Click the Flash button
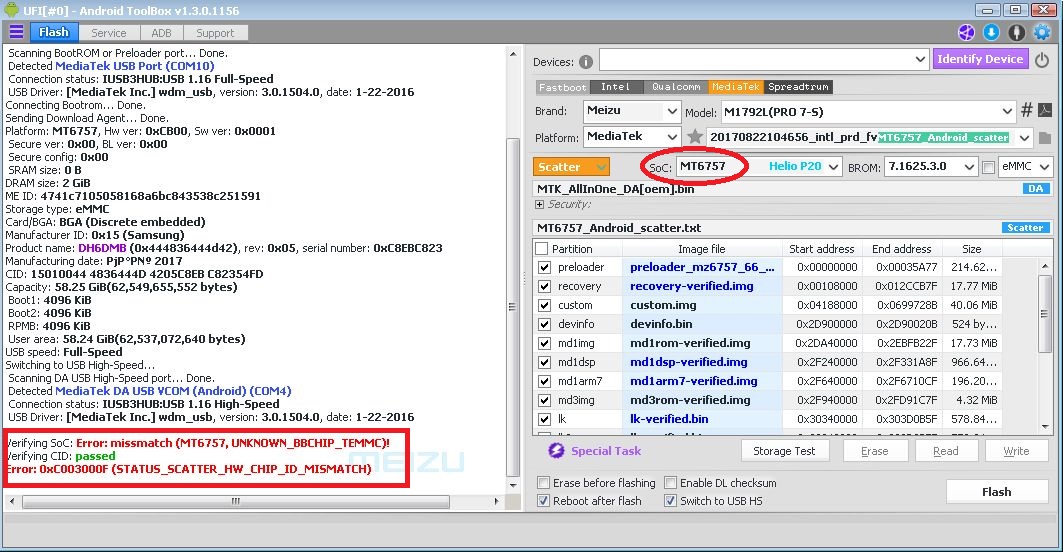The image size is (1063, 552). coord(997,492)
